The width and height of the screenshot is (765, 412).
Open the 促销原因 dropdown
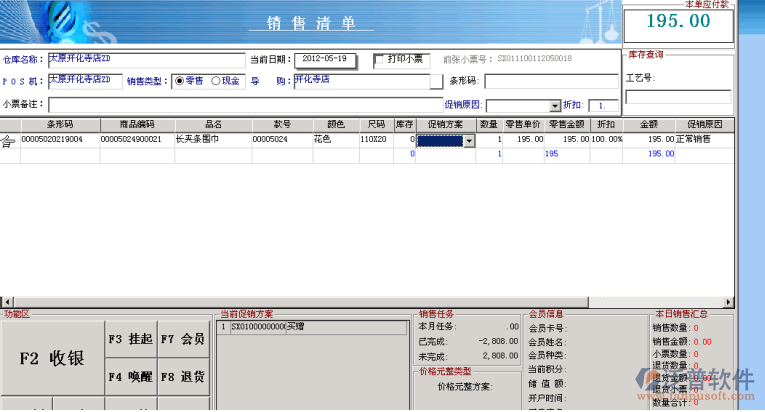555,106
